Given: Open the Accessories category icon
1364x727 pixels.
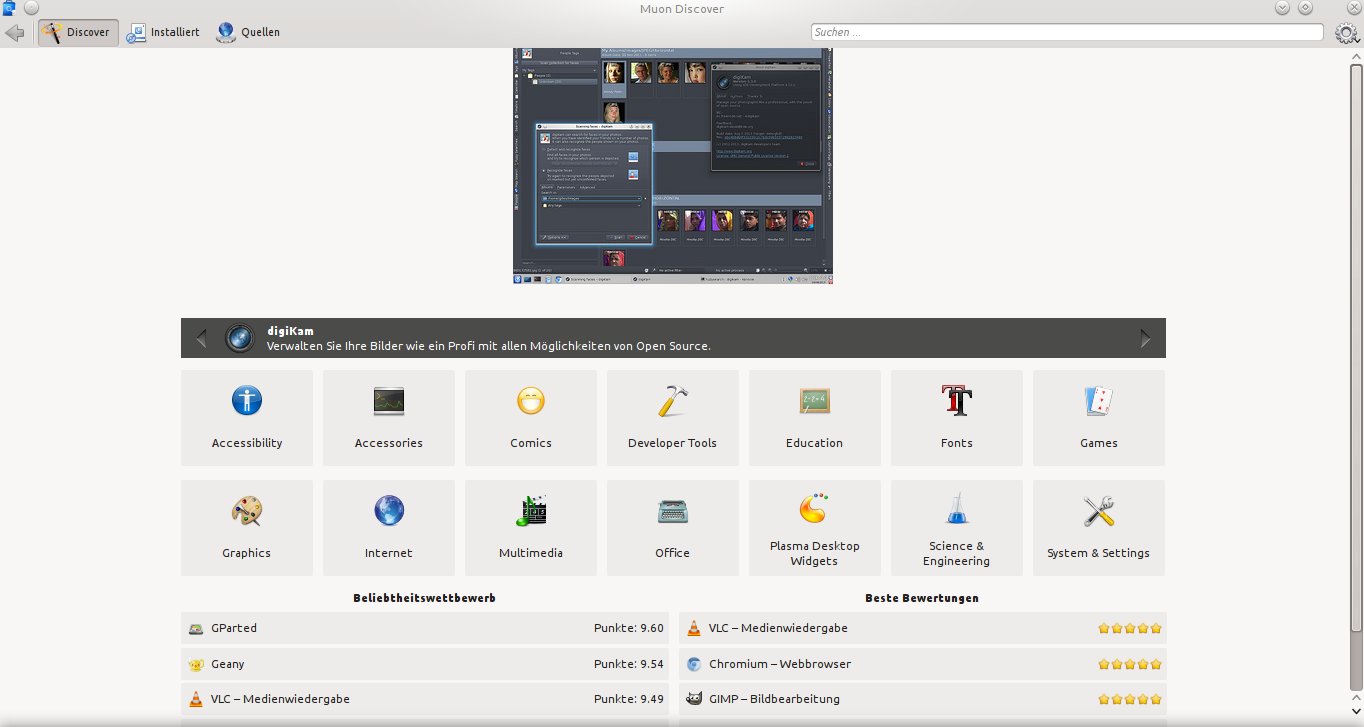Looking at the screenshot, I should point(389,401).
